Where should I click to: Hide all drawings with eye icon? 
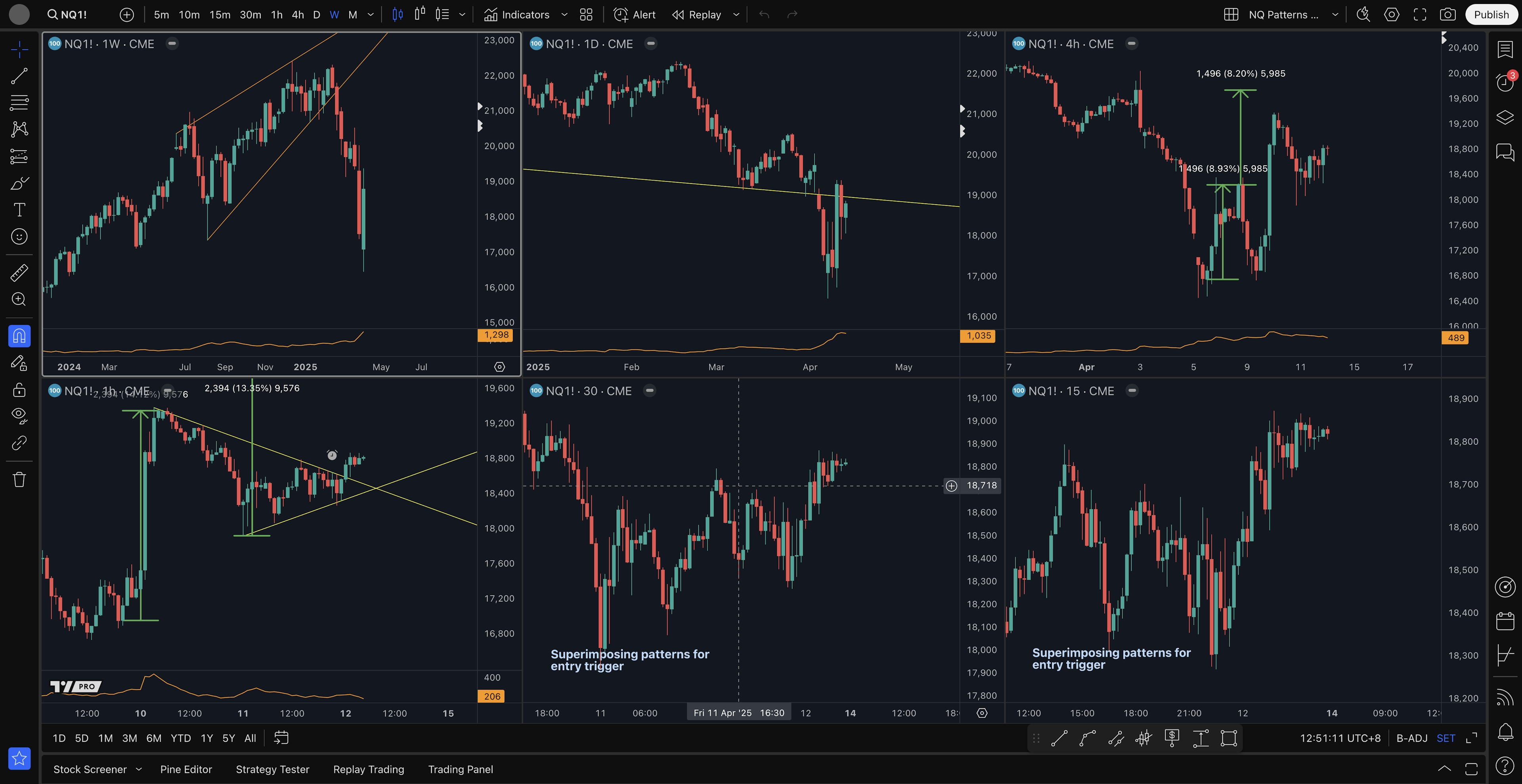(19, 416)
